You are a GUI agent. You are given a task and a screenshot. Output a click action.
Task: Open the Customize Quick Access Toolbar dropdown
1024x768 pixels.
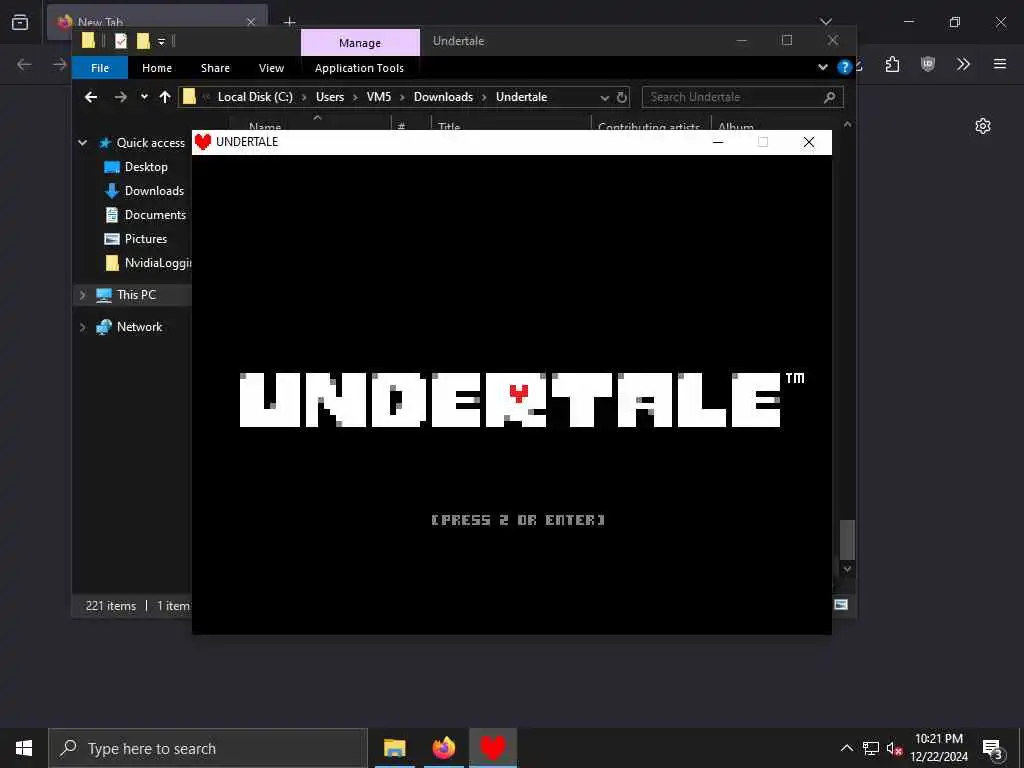coord(161,42)
